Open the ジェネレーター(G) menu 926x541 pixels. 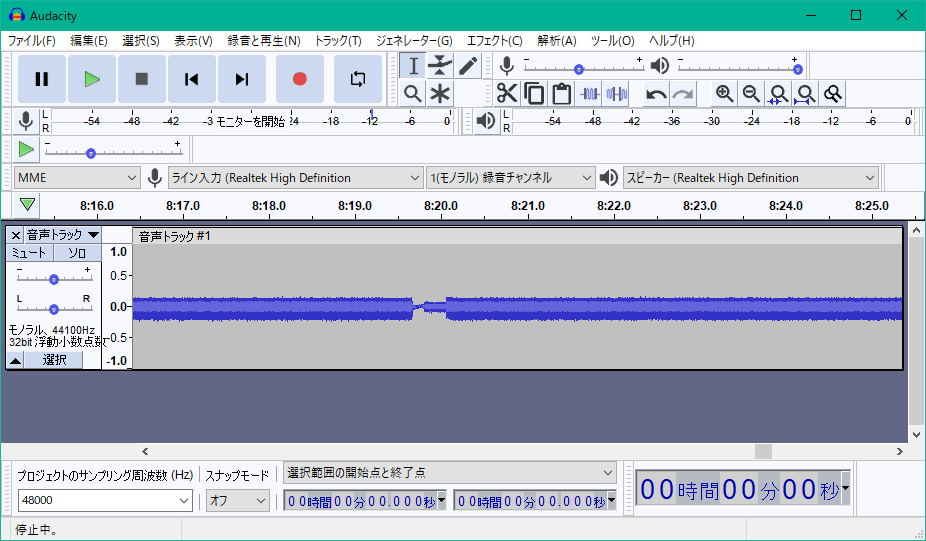click(x=414, y=41)
